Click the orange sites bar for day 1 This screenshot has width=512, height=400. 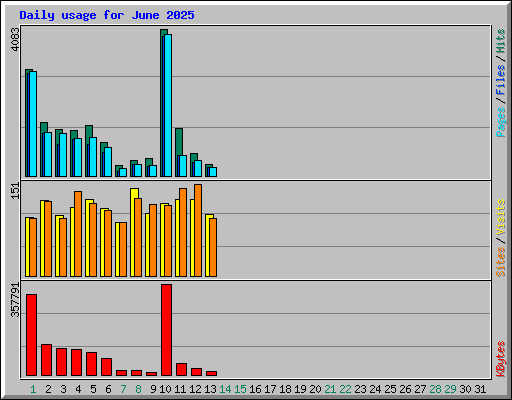(33, 247)
